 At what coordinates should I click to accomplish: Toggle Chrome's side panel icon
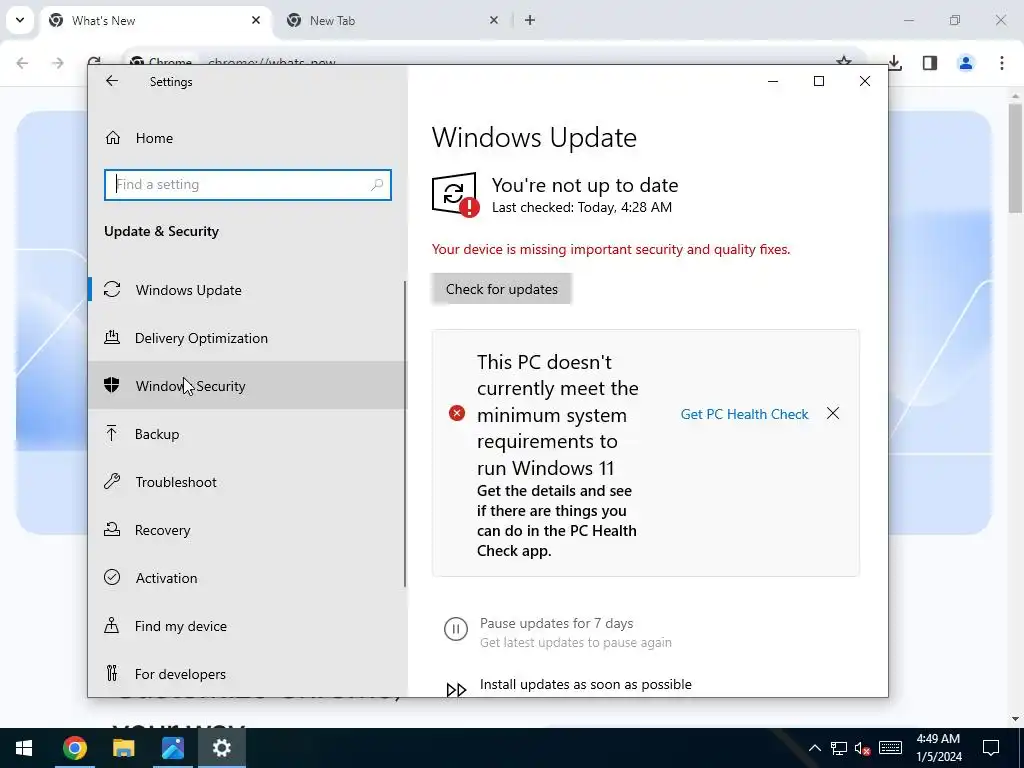pyautogui.click(x=930, y=63)
